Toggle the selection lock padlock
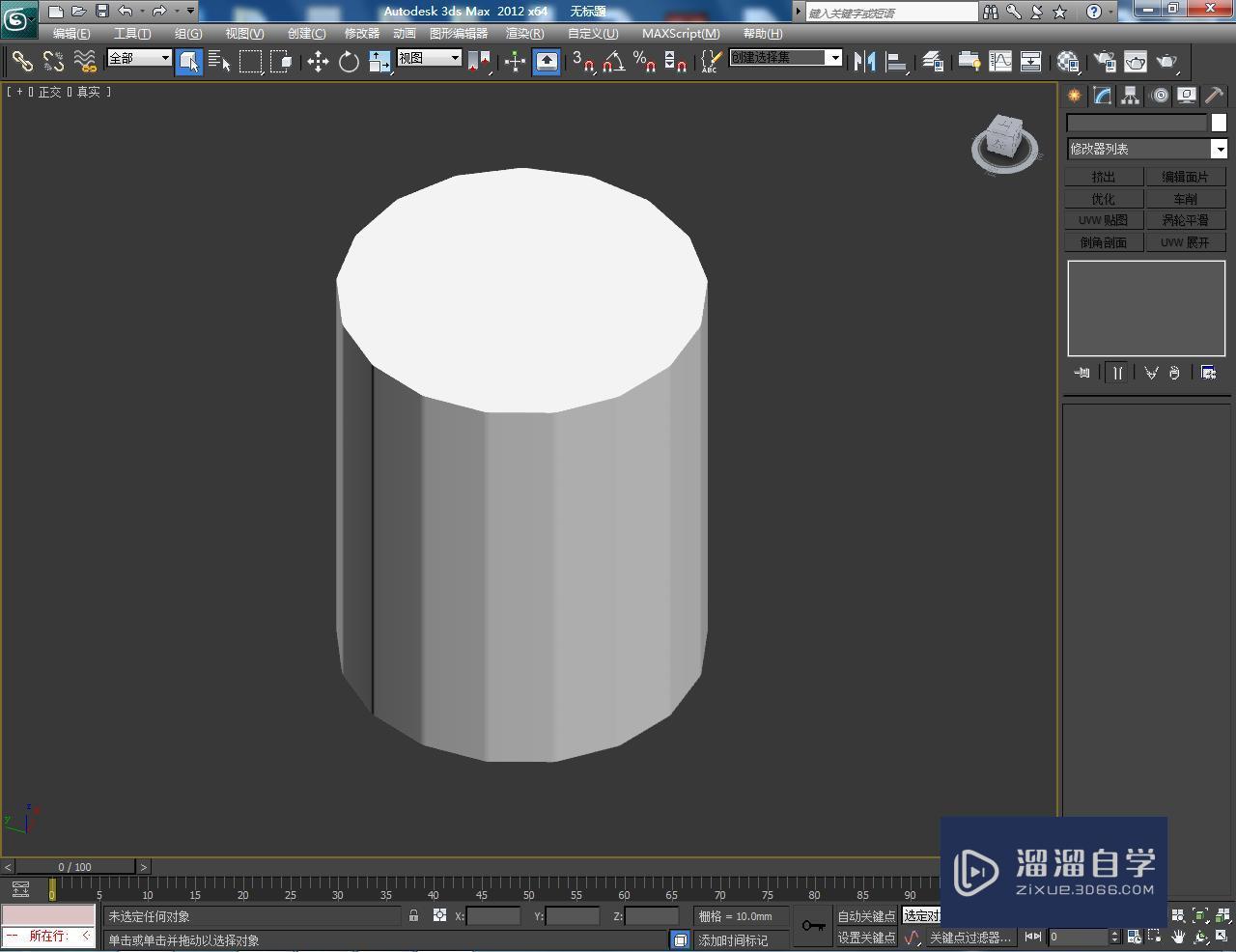This screenshot has width=1236, height=952. click(x=413, y=915)
